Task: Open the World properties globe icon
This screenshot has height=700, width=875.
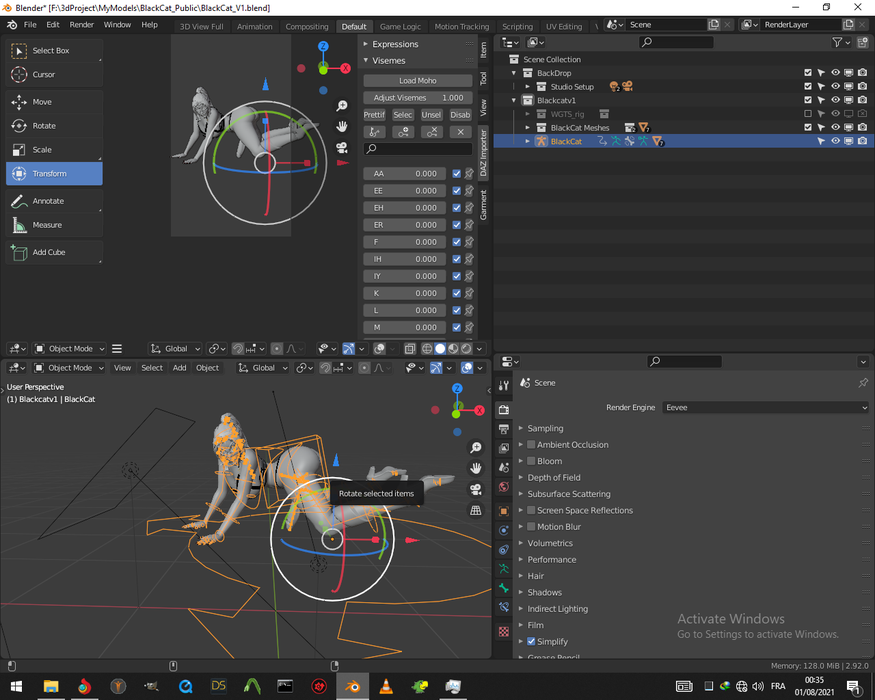Action: [503, 487]
